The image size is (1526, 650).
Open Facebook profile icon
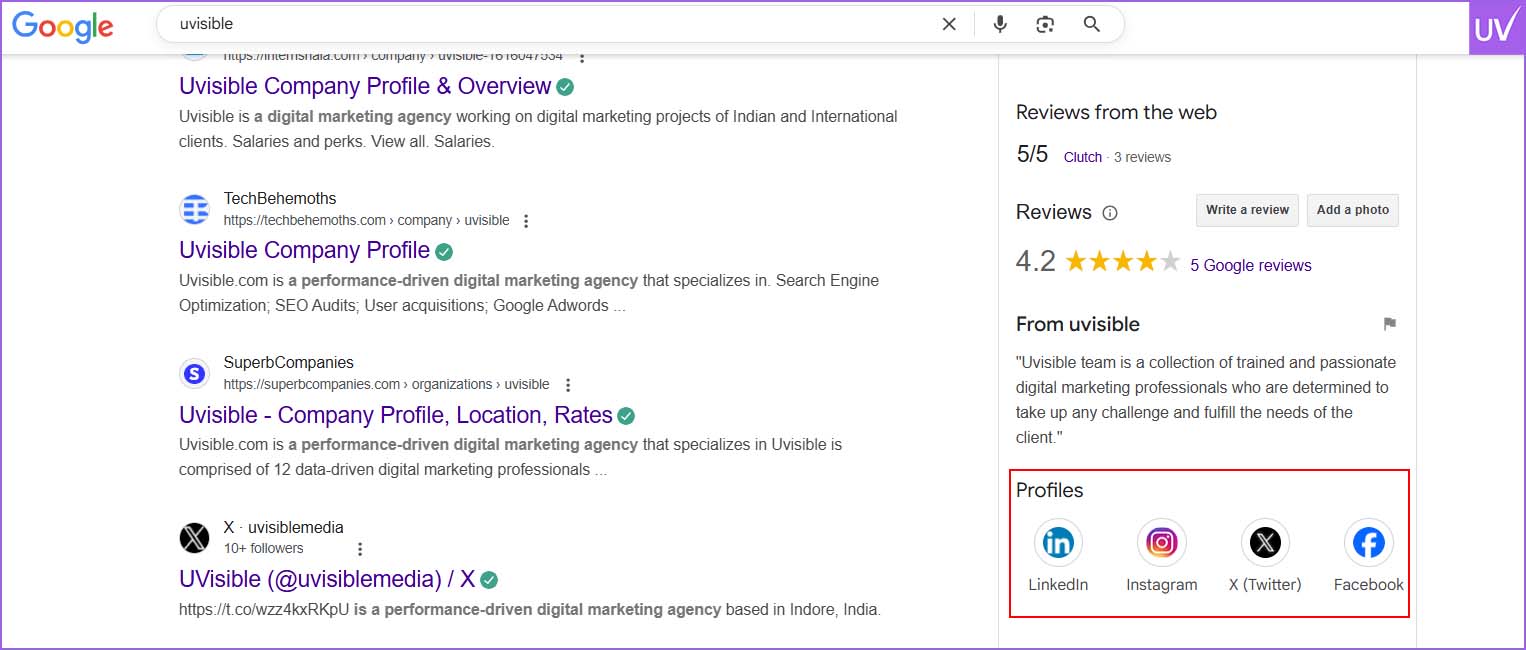[1368, 543]
